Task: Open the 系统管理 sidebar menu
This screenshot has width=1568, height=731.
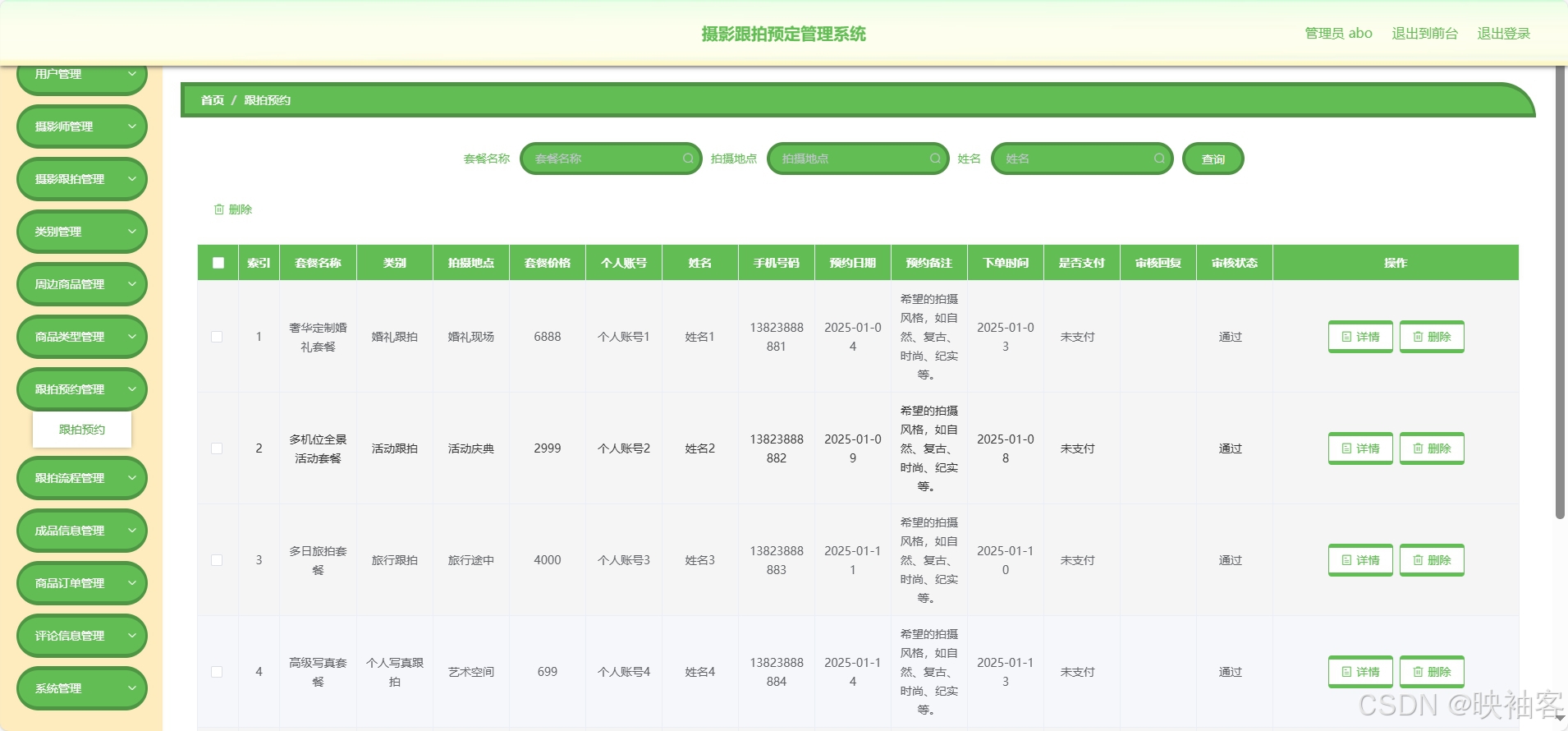Action: tap(82, 688)
